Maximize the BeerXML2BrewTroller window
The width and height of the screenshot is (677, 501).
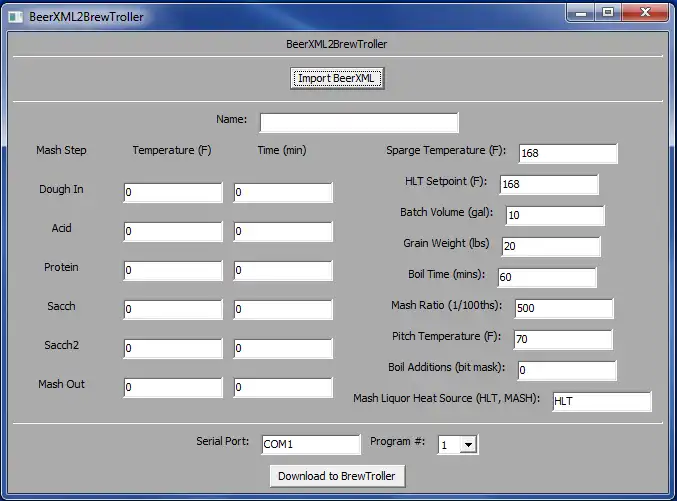pos(607,13)
